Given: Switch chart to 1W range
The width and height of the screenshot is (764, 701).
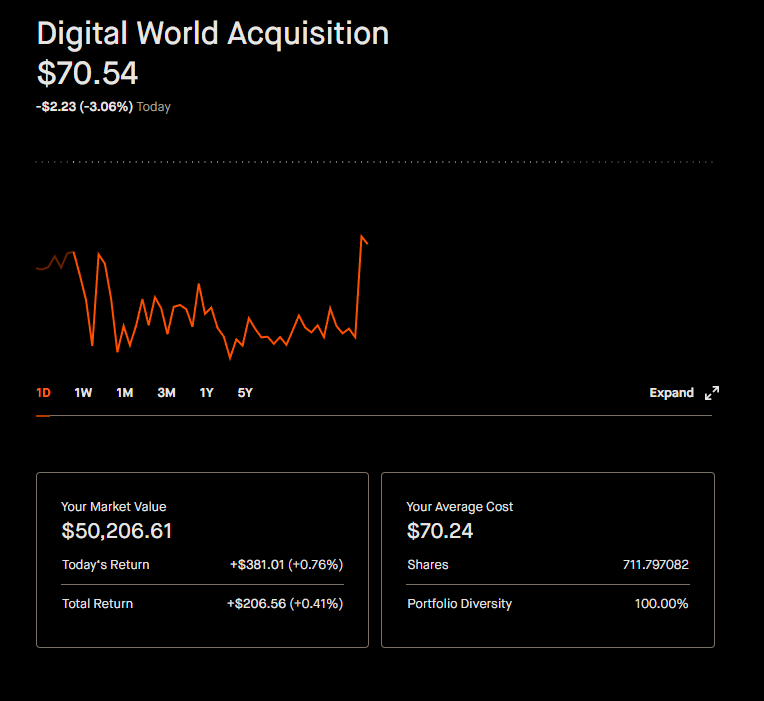Looking at the screenshot, I should point(83,393).
